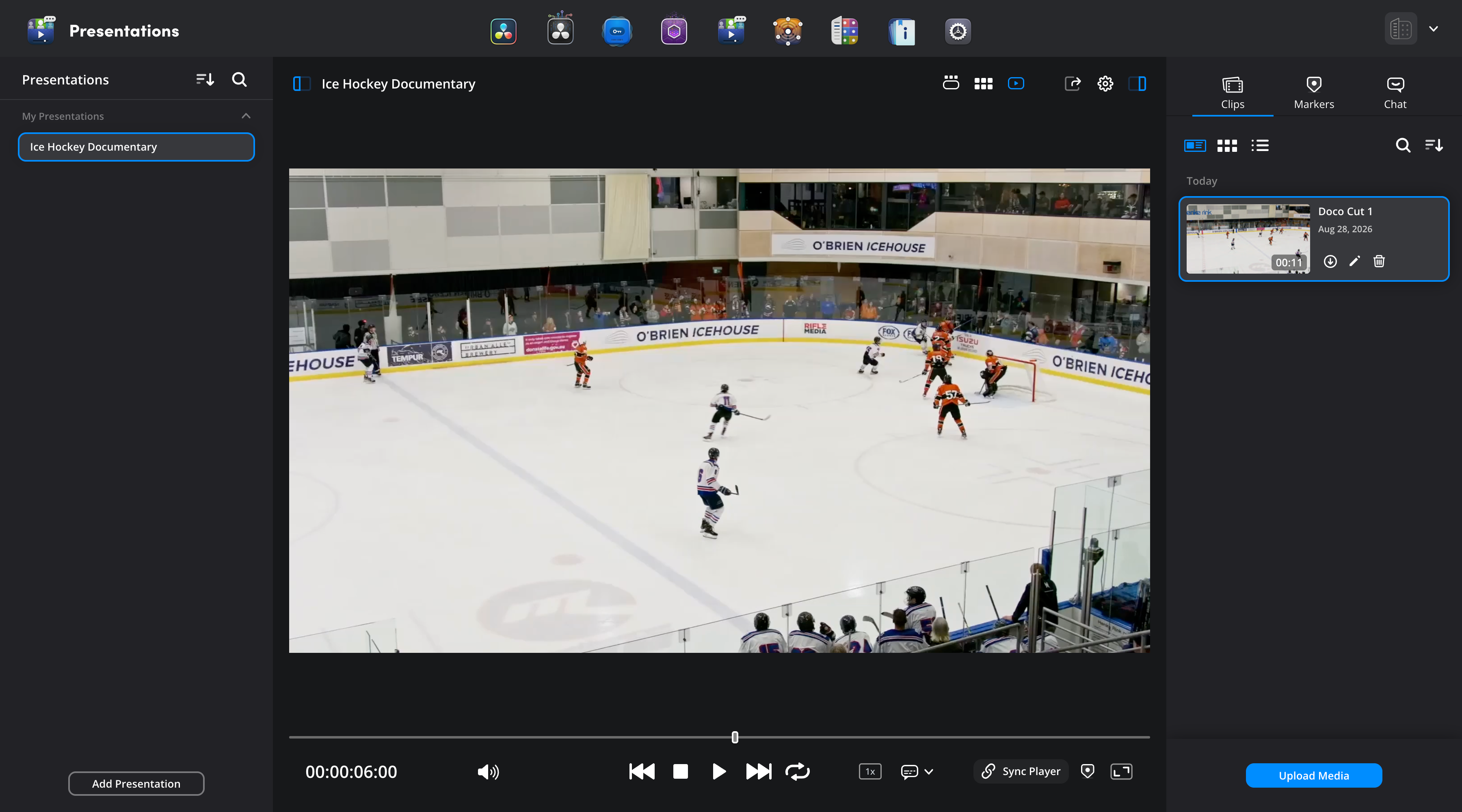The height and width of the screenshot is (812, 1462).
Task: Open the colorful grid library app icon
Action: (x=845, y=31)
